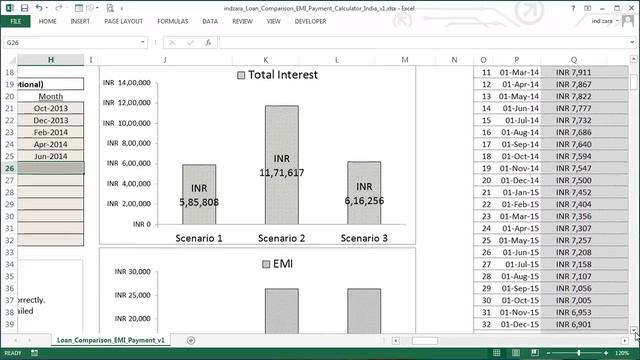This screenshot has height=360, width=640.
Task: Click the EMI chart legend entry
Action: (x=278, y=264)
